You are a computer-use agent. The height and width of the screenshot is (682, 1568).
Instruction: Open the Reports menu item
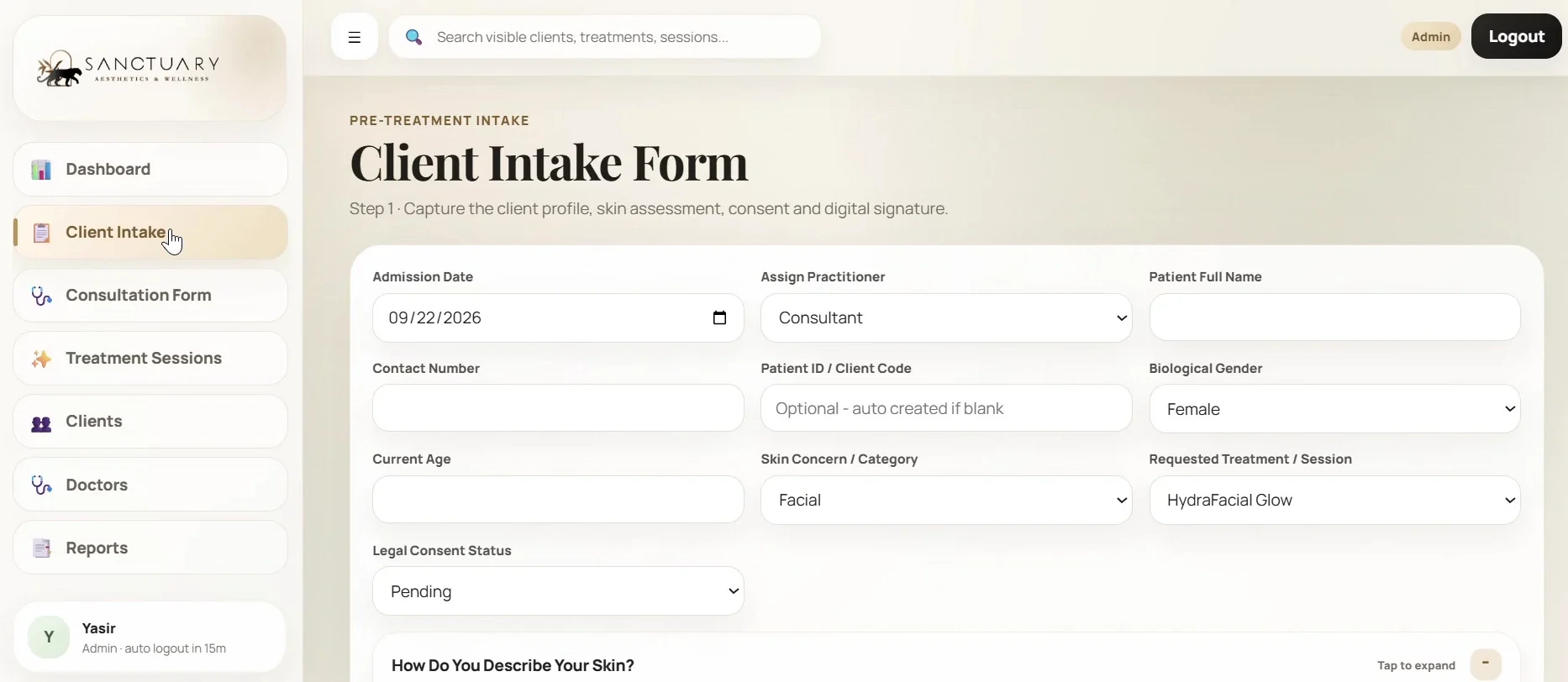(x=150, y=548)
